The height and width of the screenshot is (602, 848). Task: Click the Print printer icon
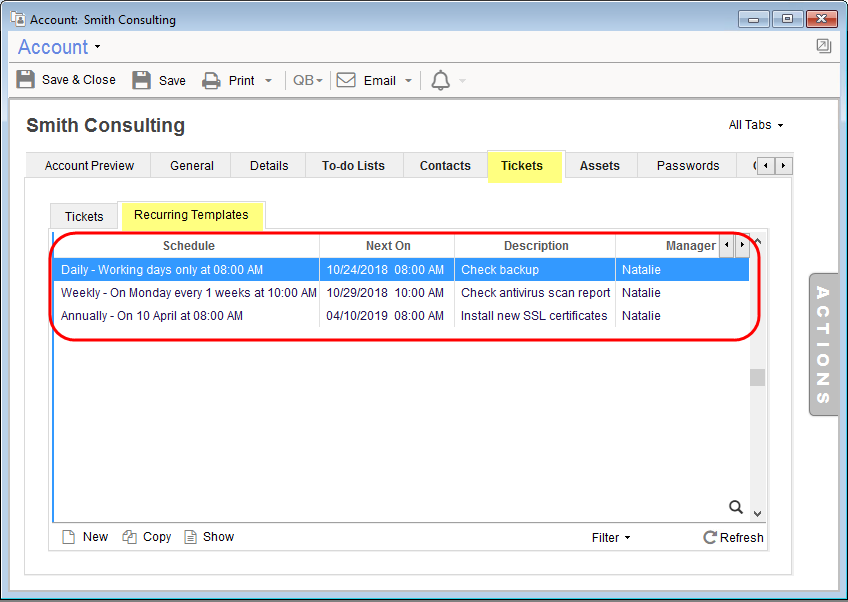pos(211,81)
